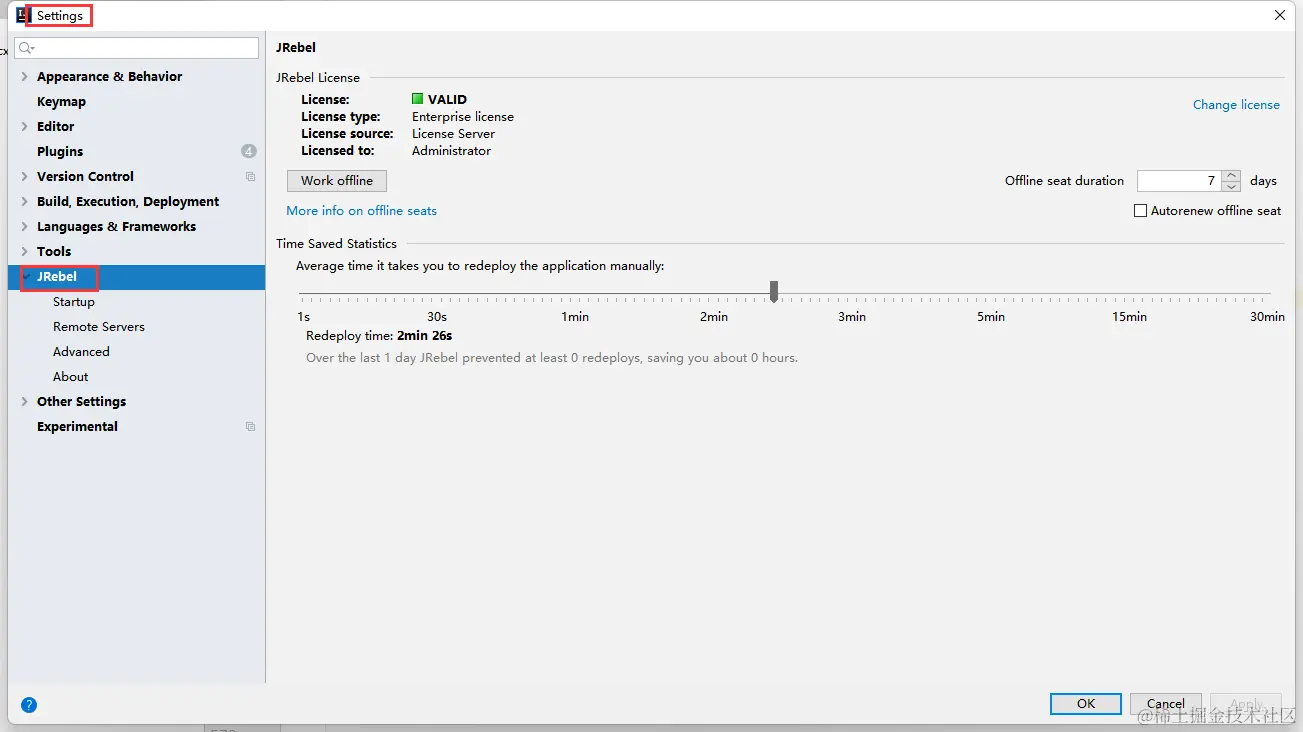Image resolution: width=1303 pixels, height=732 pixels.
Task: Expand Build, Execution, Deployment section
Action: [25, 201]
